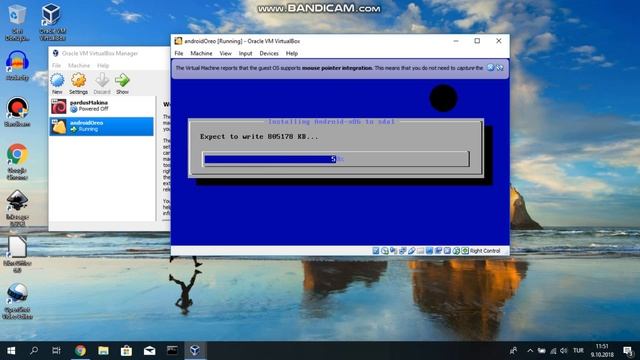Screen dimensions: 640x360
Task: Select Oracle VM VirtualBox desktop shortcut
Action: [52, 22]
